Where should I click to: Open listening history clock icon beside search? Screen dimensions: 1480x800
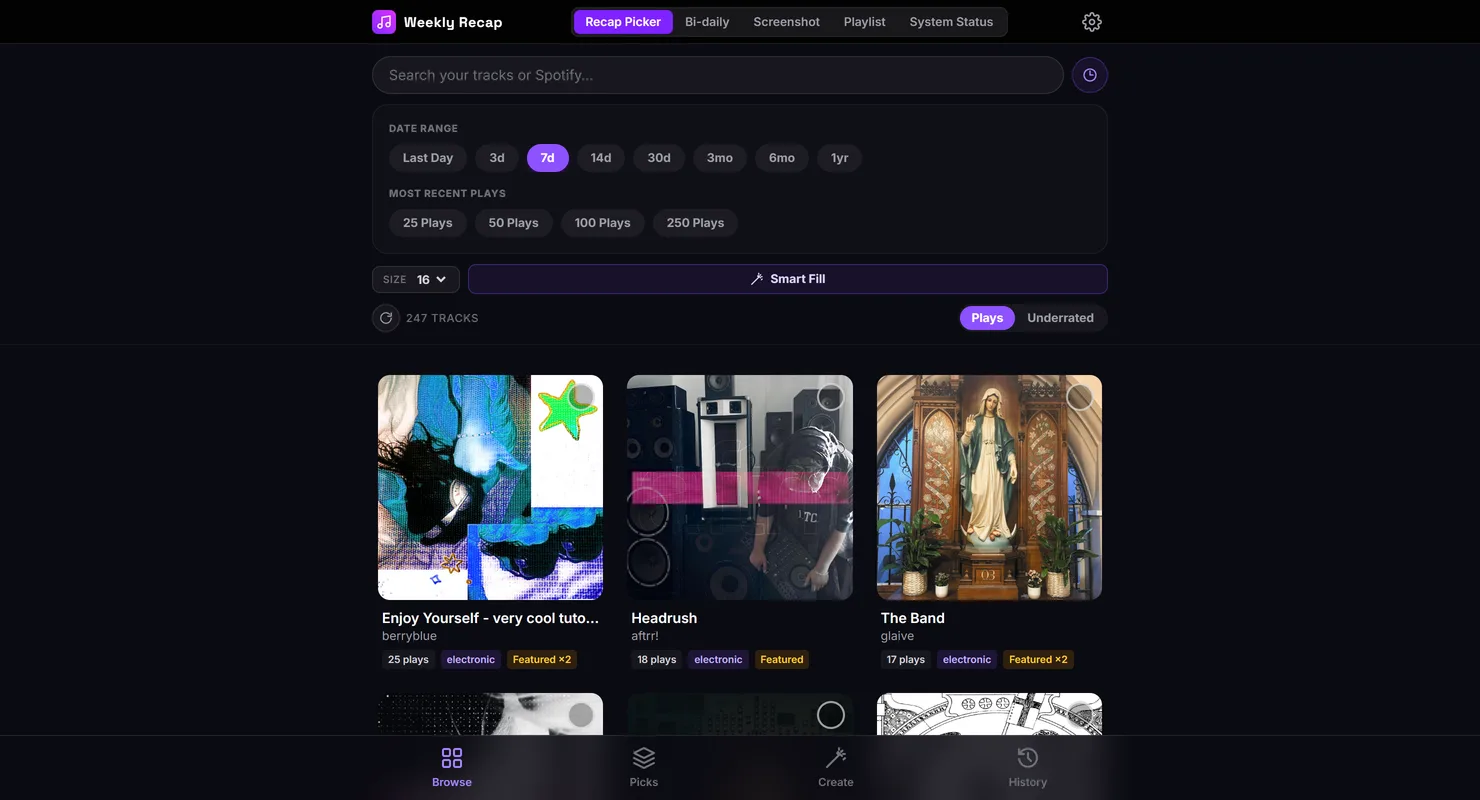1090,75
